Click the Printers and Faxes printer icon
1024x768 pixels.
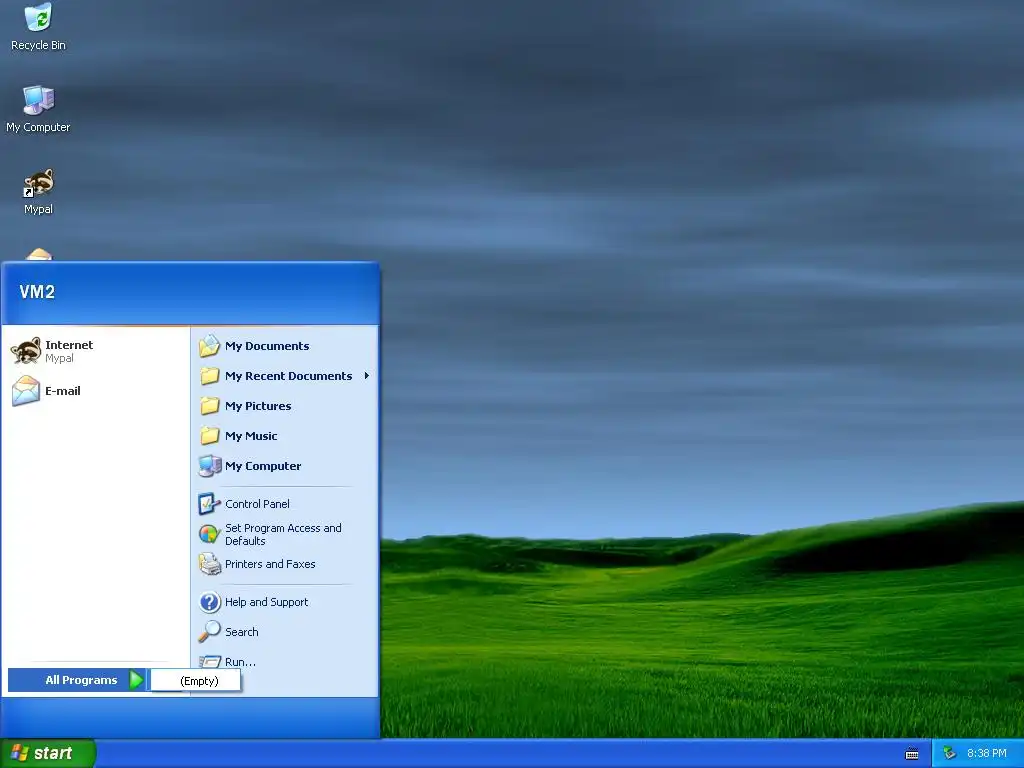pos(209,564)
